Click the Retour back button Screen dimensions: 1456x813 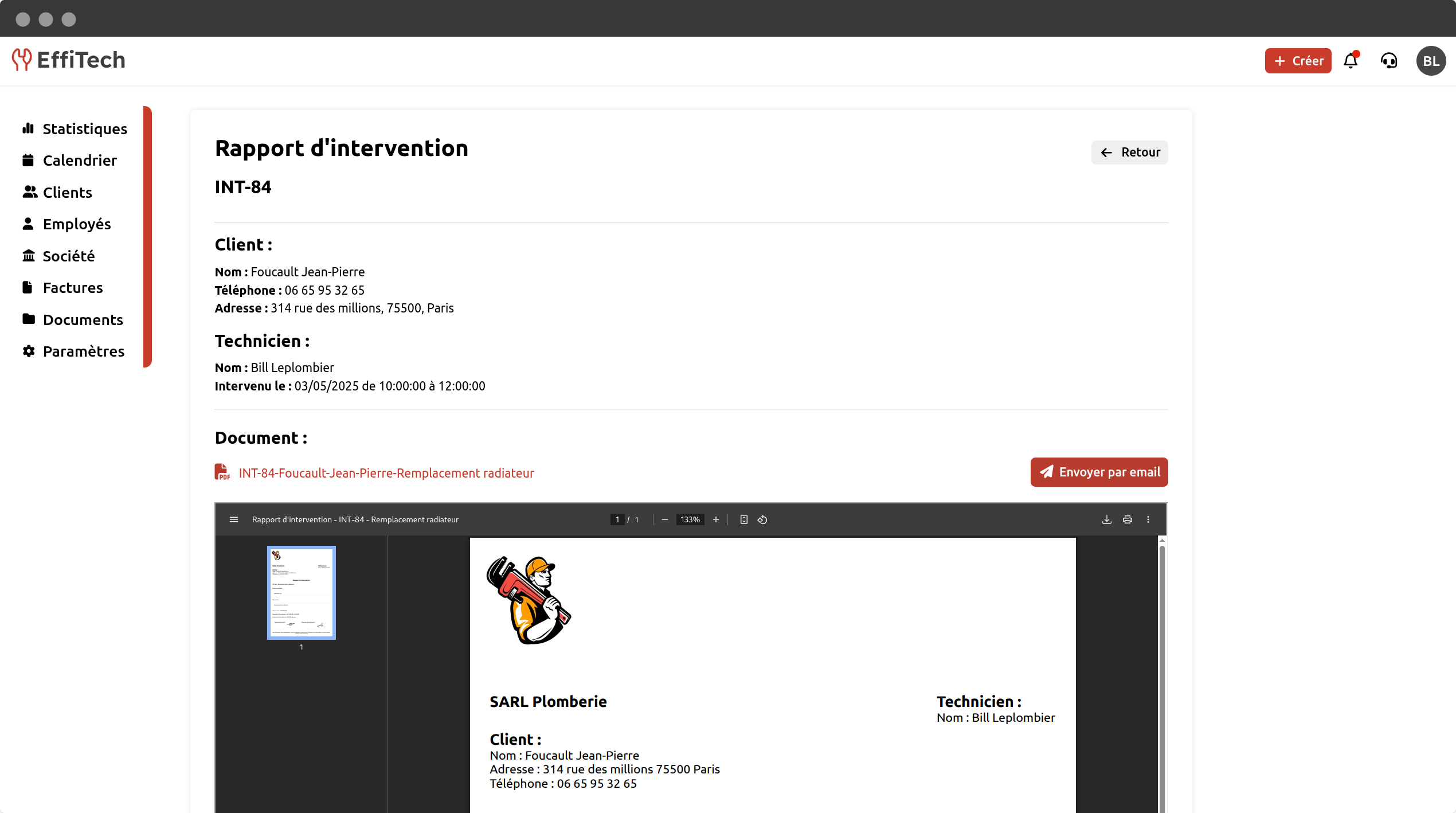(1129, 153)
